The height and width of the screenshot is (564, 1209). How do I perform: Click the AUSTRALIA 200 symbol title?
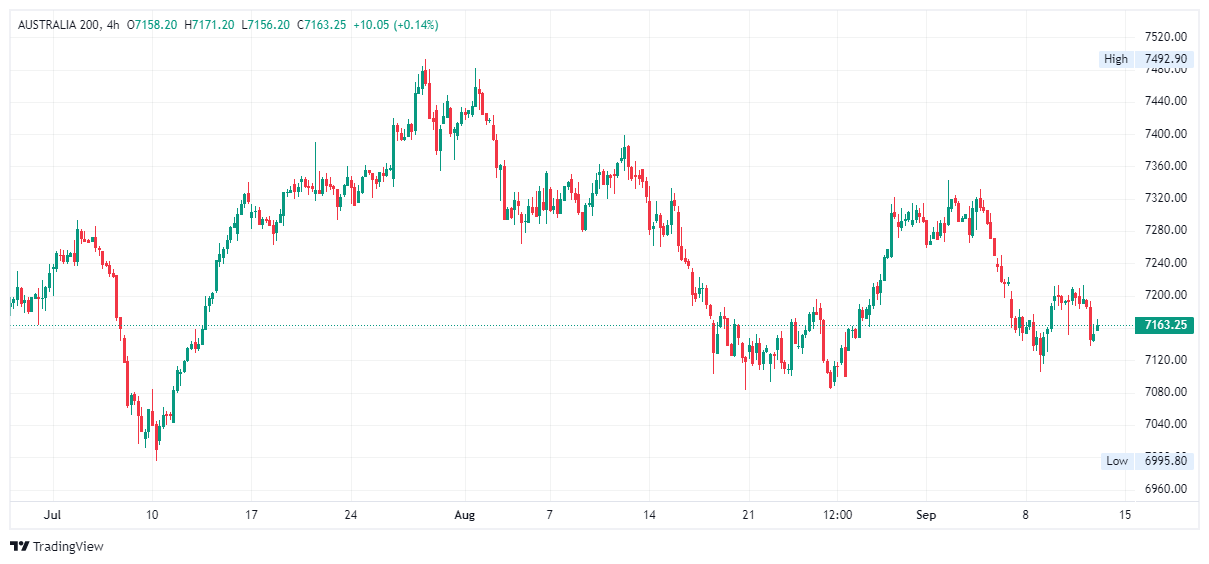coord(58,24)
